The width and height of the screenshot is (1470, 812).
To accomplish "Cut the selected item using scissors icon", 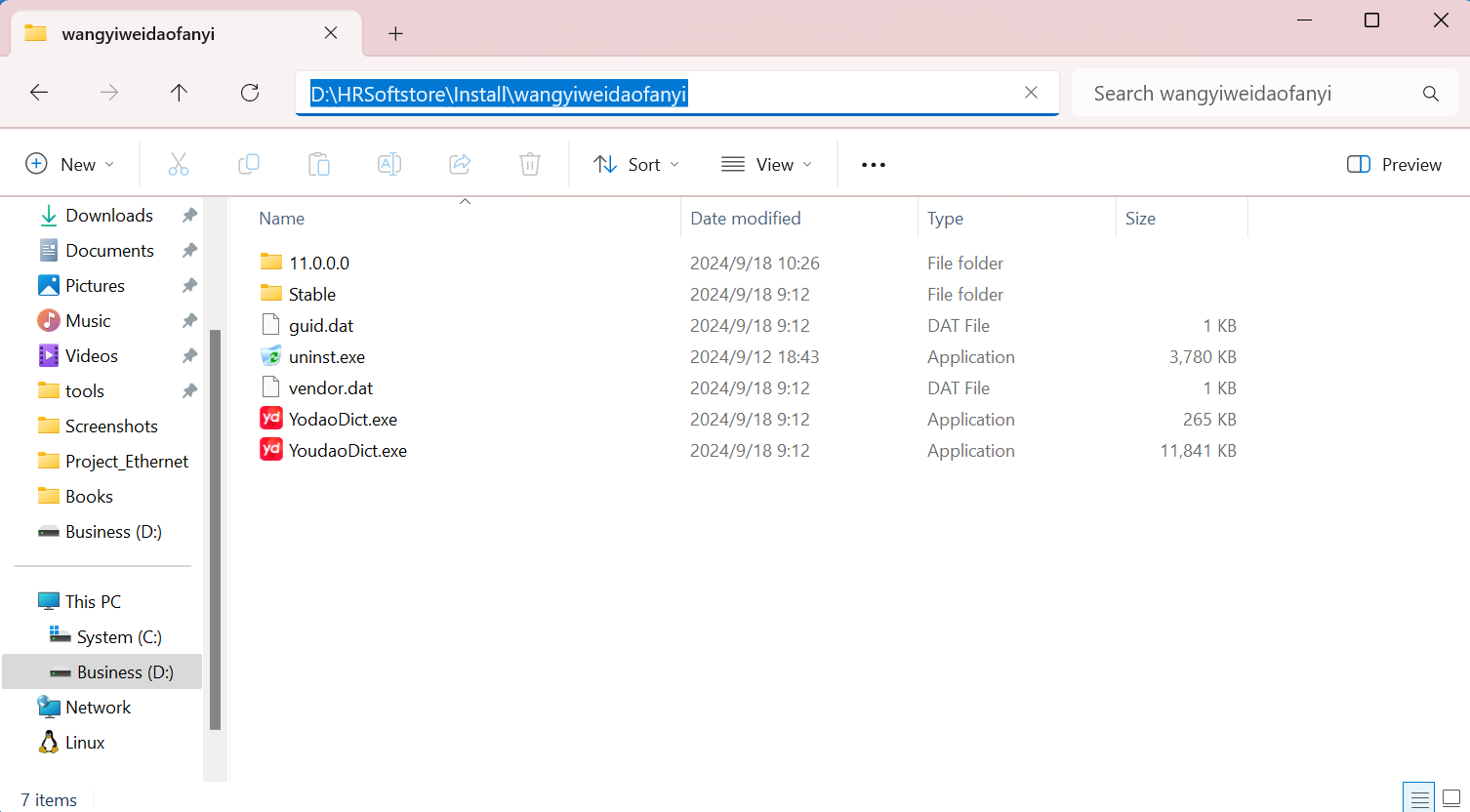I will point(179,163).
